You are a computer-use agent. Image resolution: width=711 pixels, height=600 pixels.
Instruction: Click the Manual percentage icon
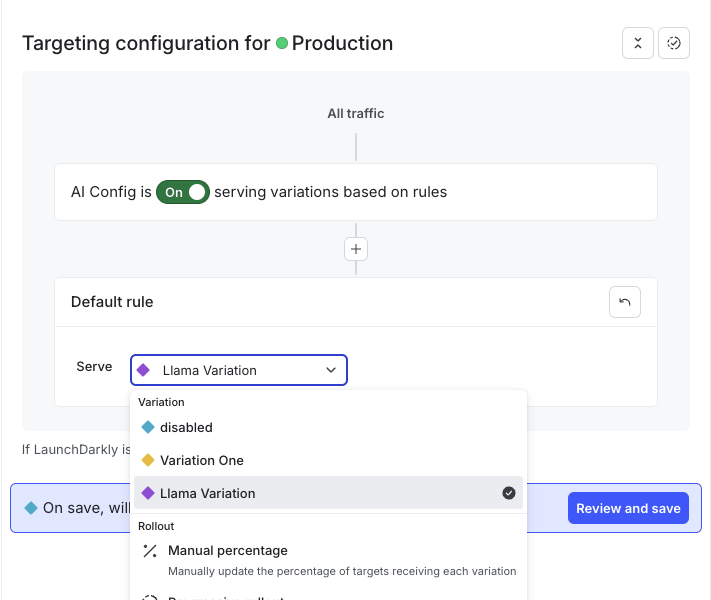(x=150, y=551)
